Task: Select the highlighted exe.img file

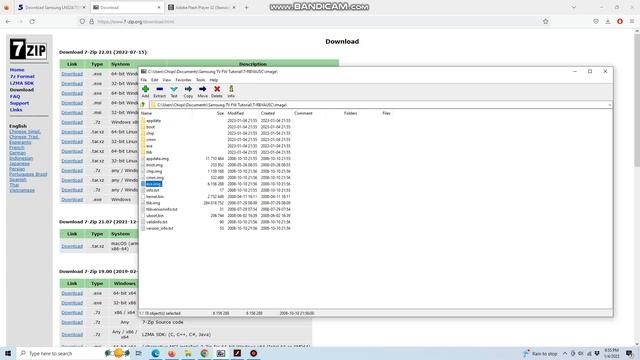Action: point(153,184)
